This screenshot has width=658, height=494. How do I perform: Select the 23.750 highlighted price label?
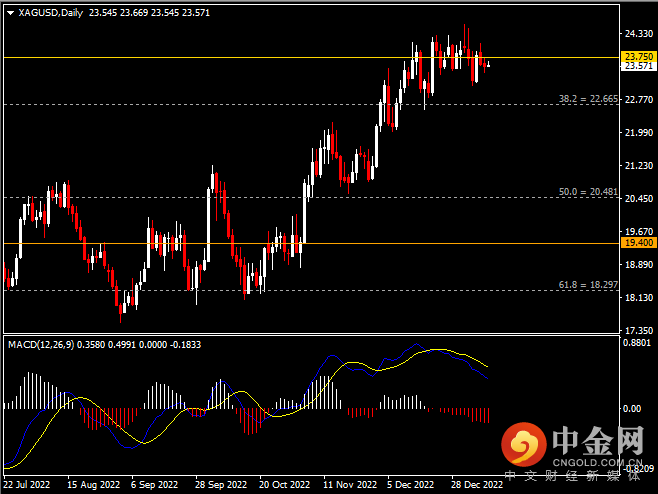[x=637, y=57]
